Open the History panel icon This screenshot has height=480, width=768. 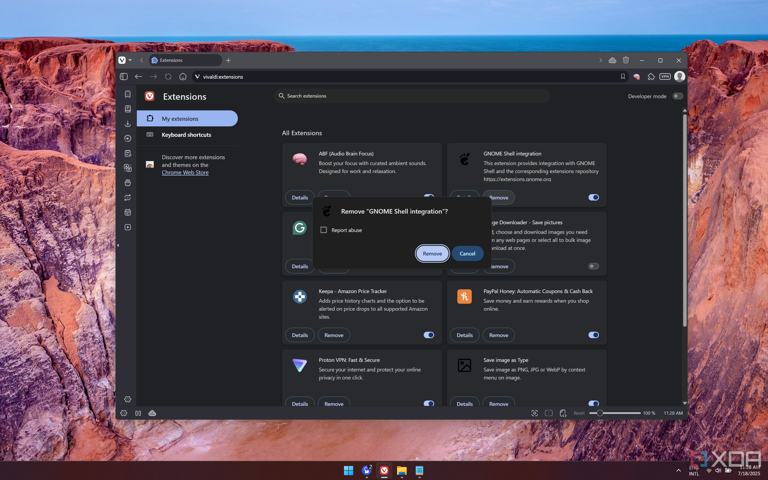128,139
